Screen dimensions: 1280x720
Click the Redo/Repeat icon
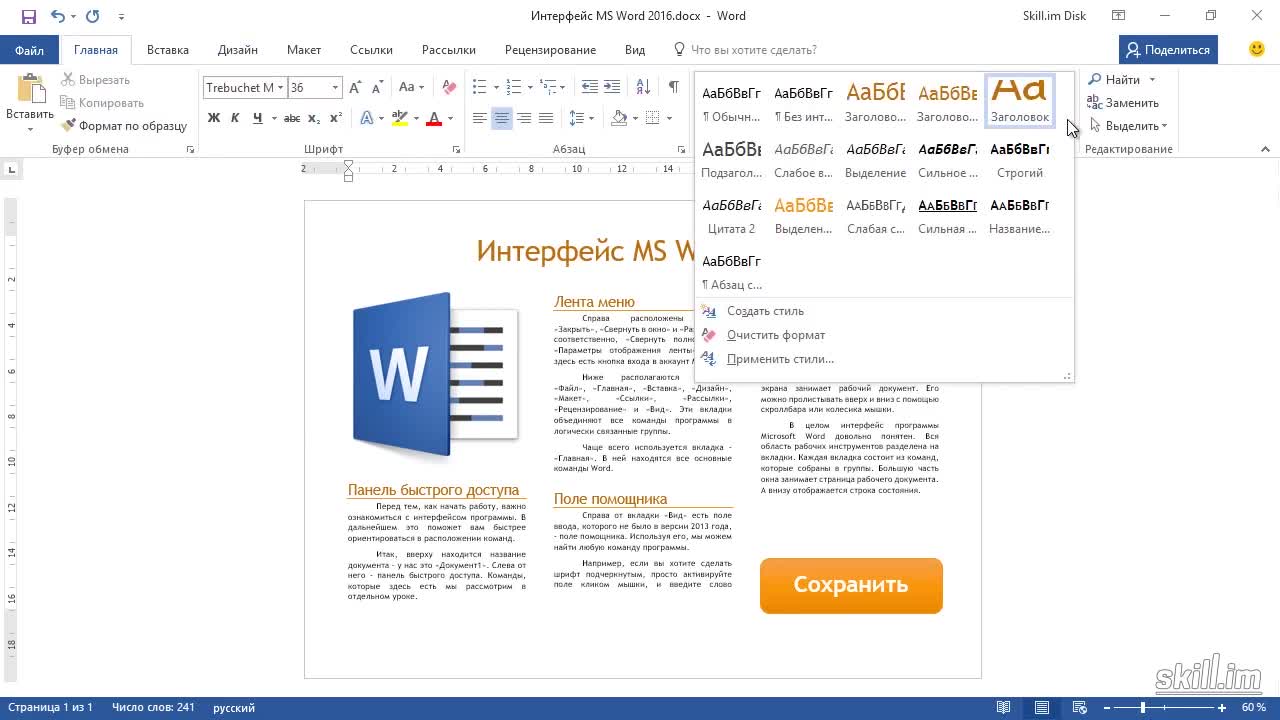click(x=93, y=16)
